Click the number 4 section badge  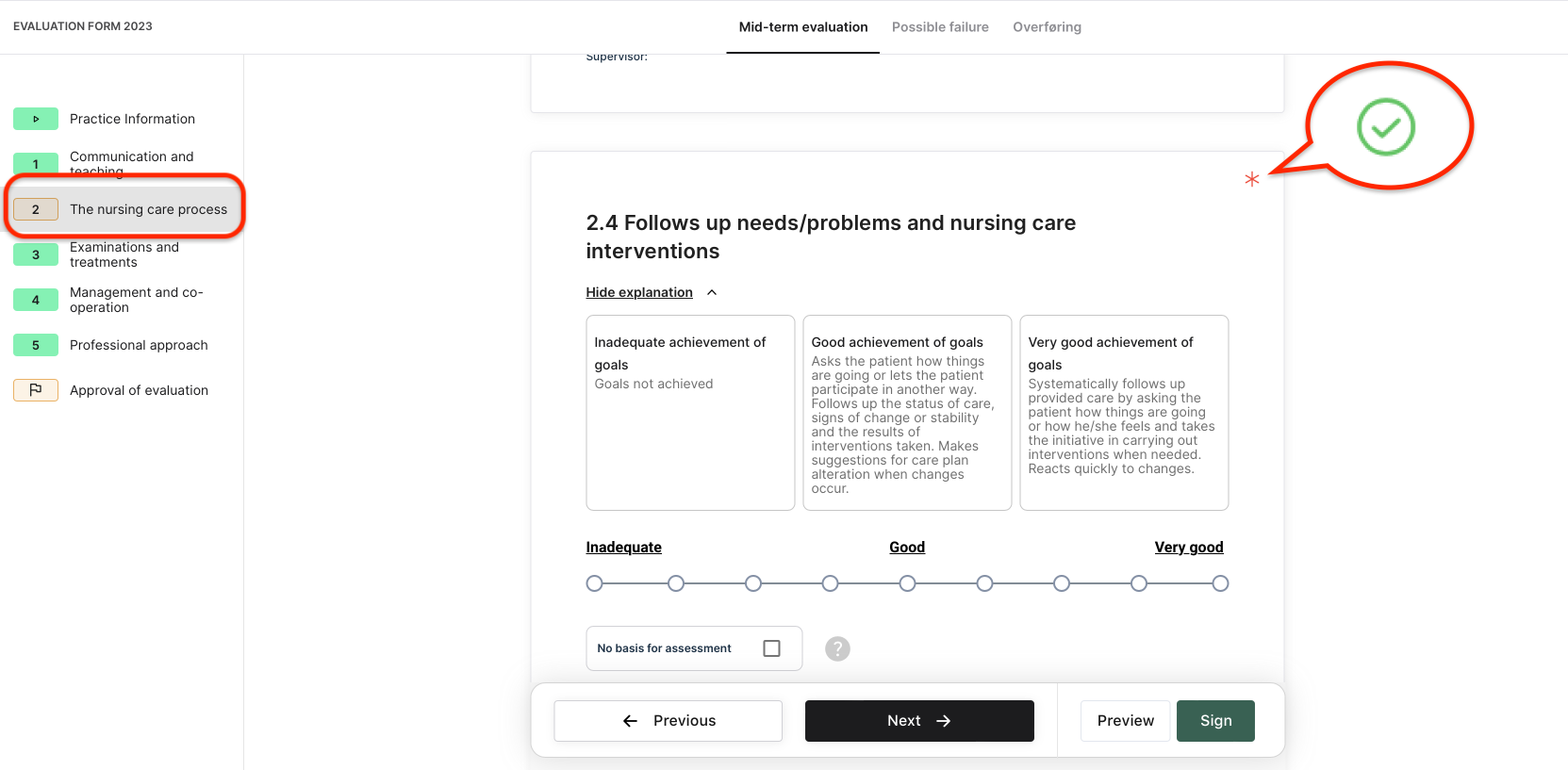pos(36,300)
